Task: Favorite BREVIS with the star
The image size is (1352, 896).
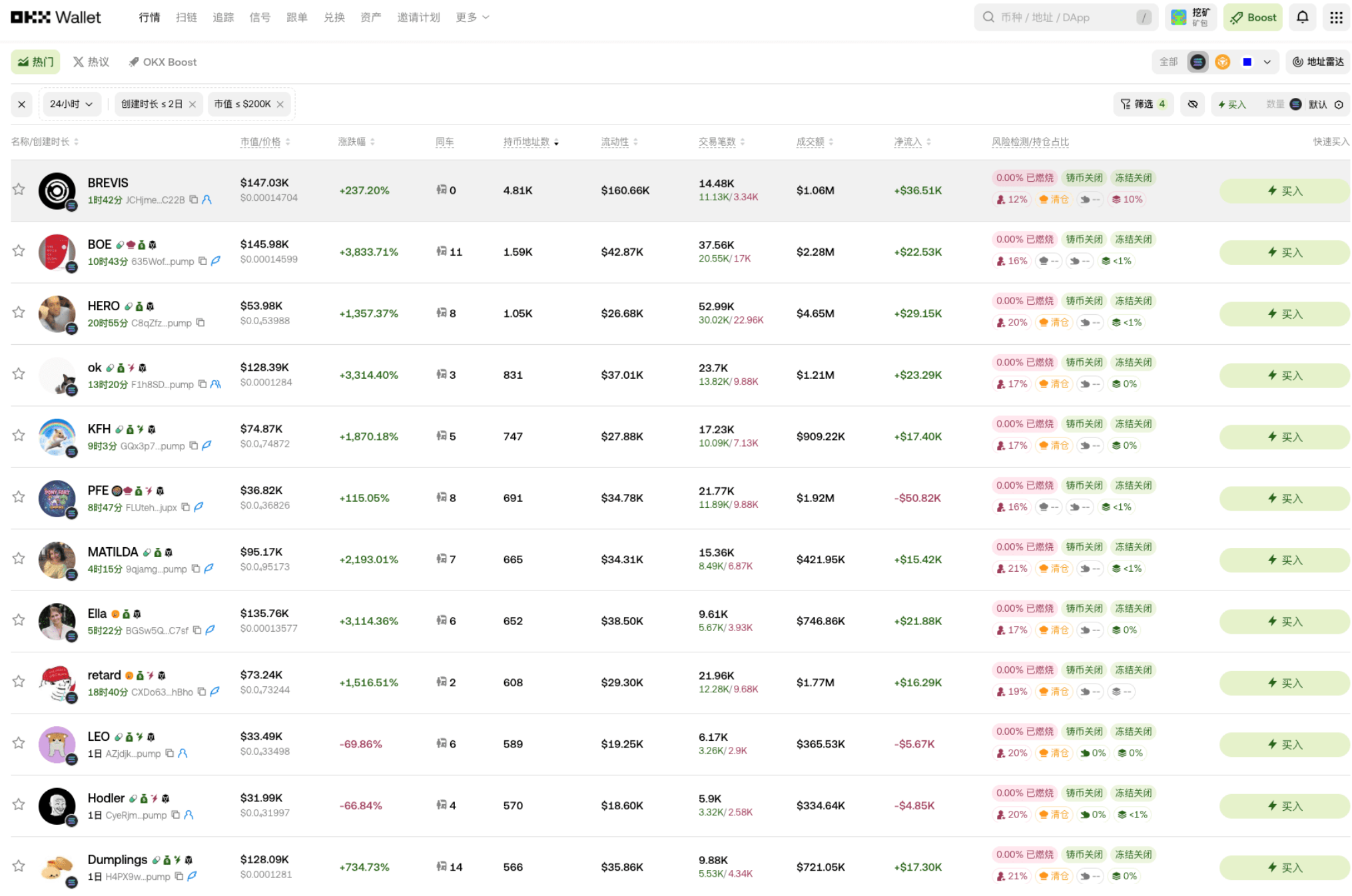Action: [19, 190]
